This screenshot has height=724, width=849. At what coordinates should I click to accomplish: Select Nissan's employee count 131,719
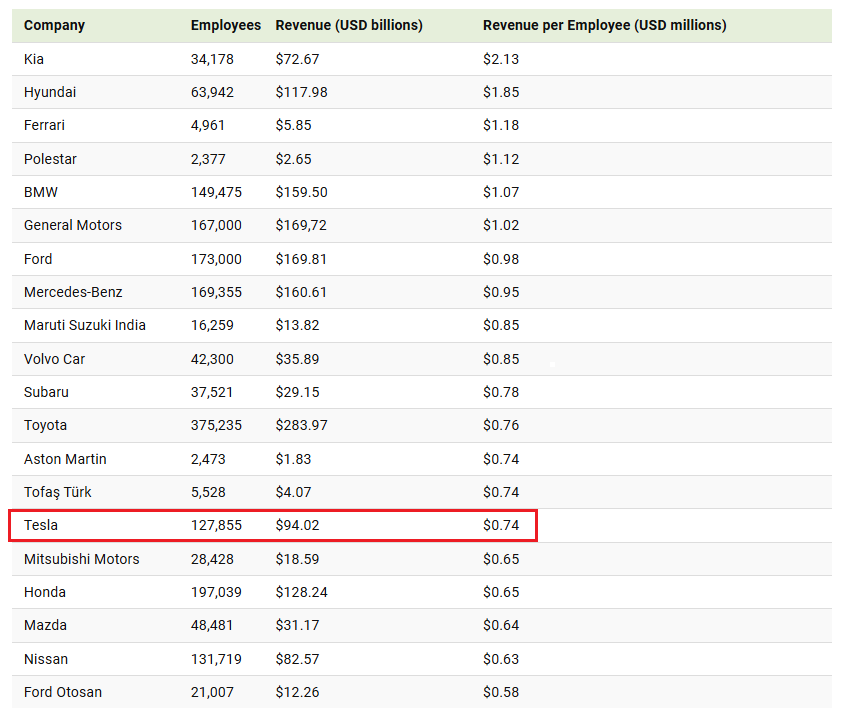click(216, 660)
